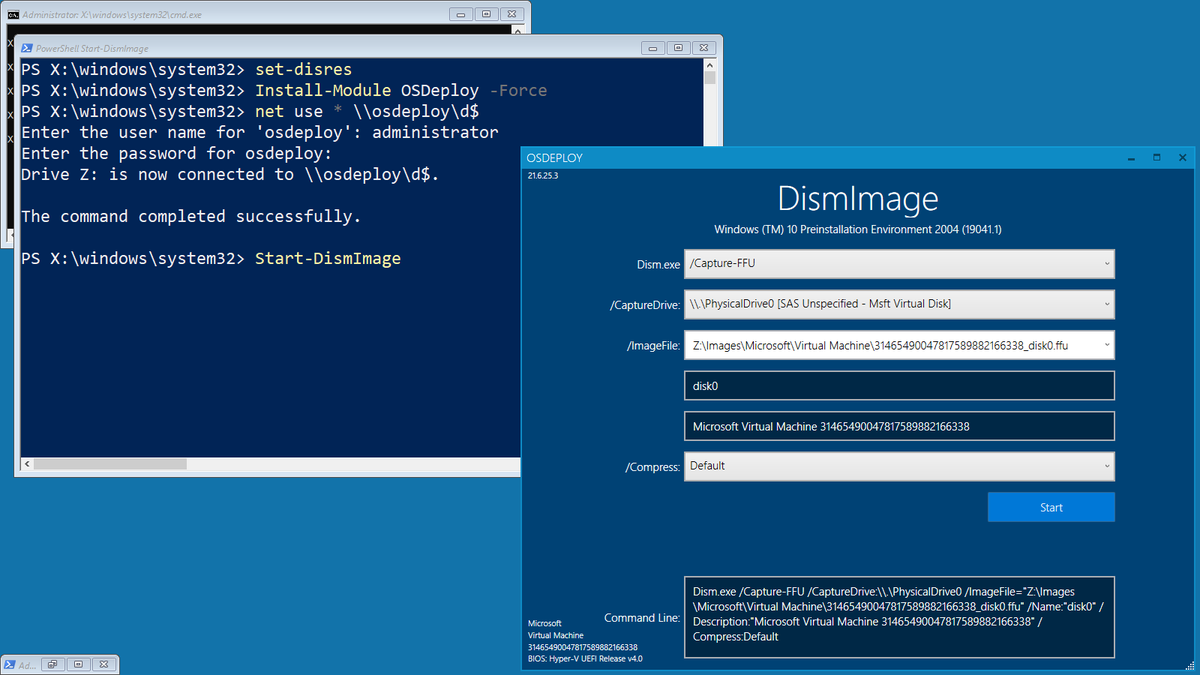The width and height of the screenshot is (1200, 675).
Task: Click 'The command completed successfully.' text
Action: [x=191, y=216]
